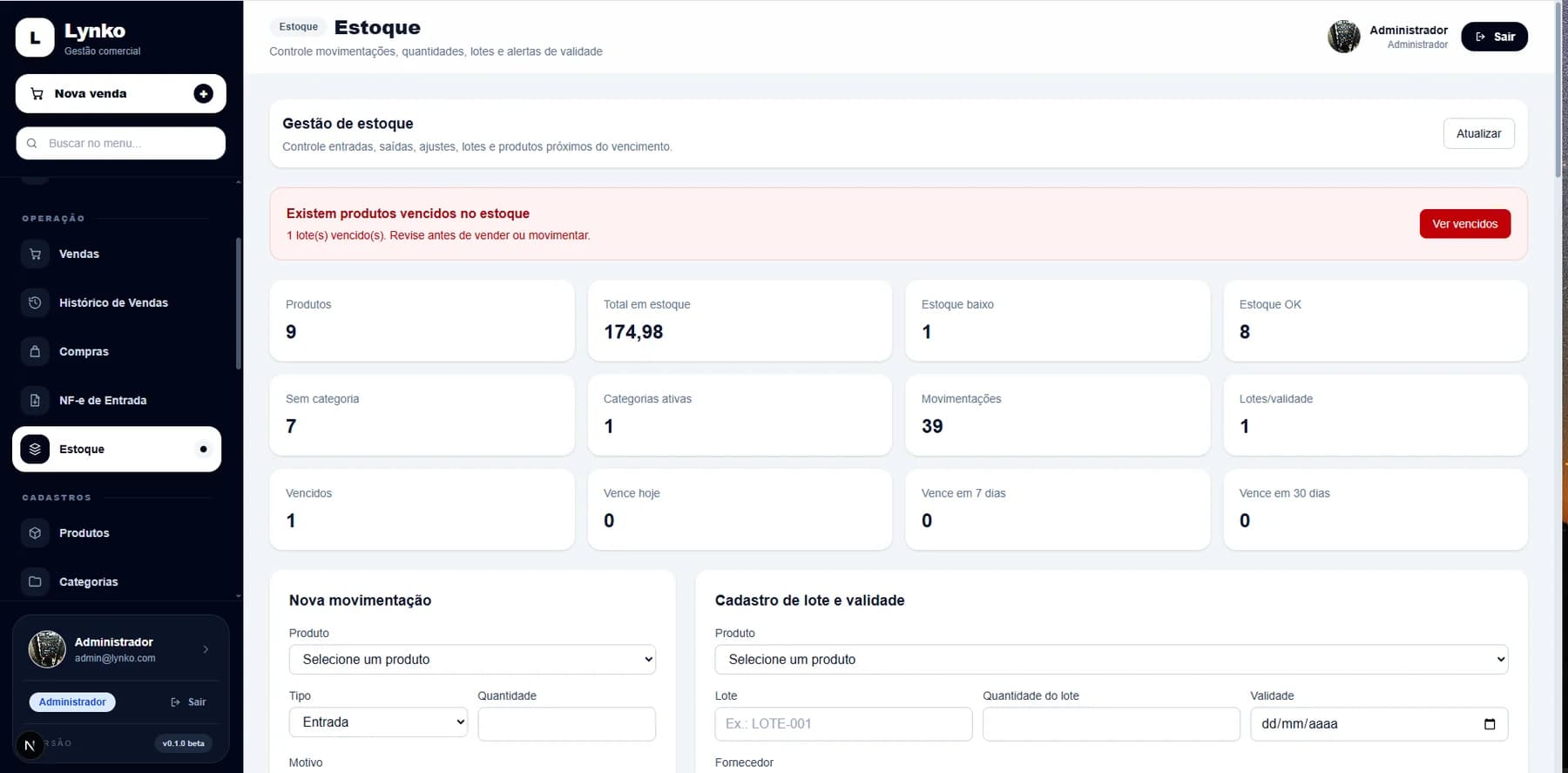
Task: Focus the Buscar no menu search field
Action: click(x=121, y=143)
